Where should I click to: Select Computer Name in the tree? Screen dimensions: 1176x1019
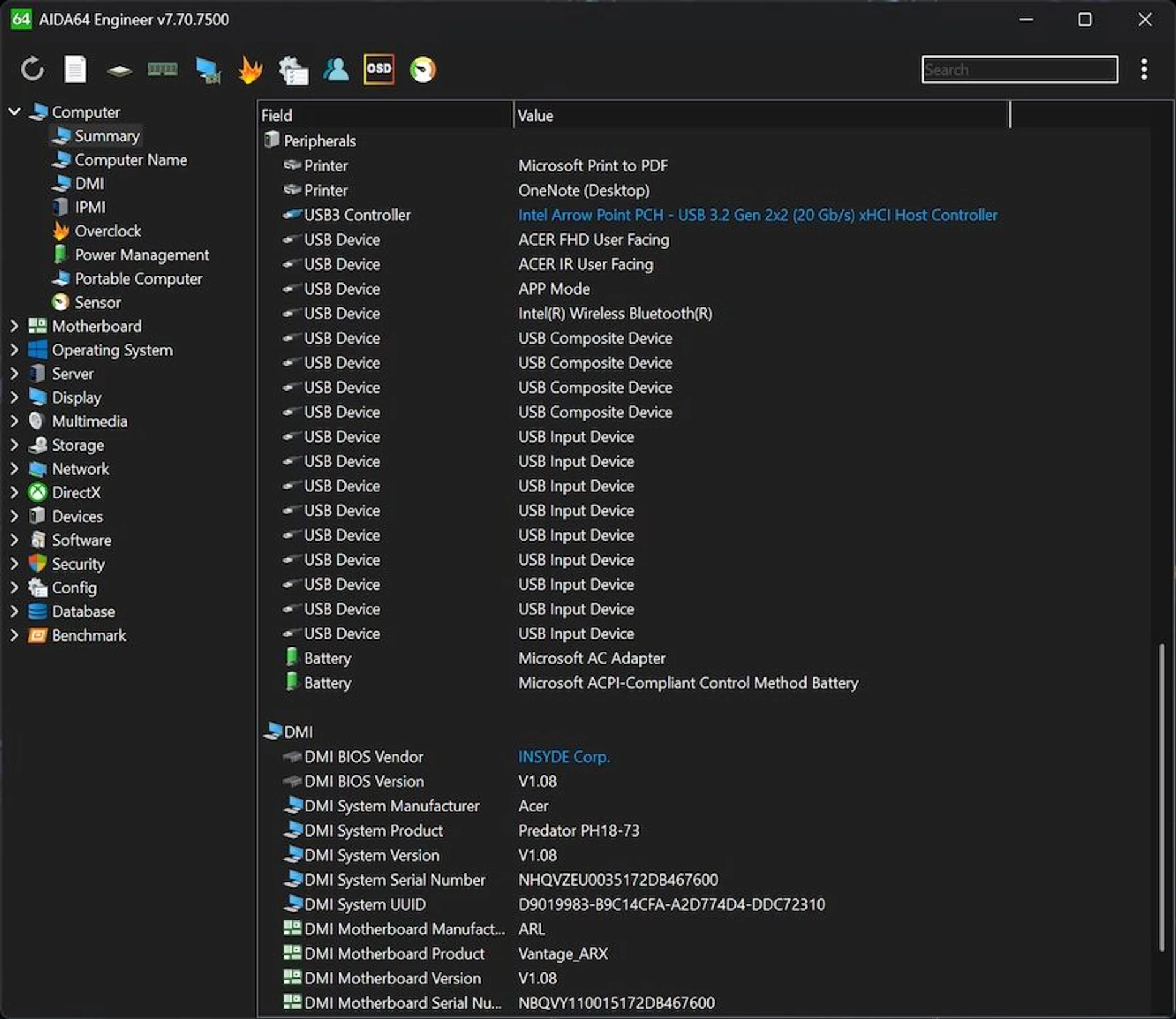(119, 159)
